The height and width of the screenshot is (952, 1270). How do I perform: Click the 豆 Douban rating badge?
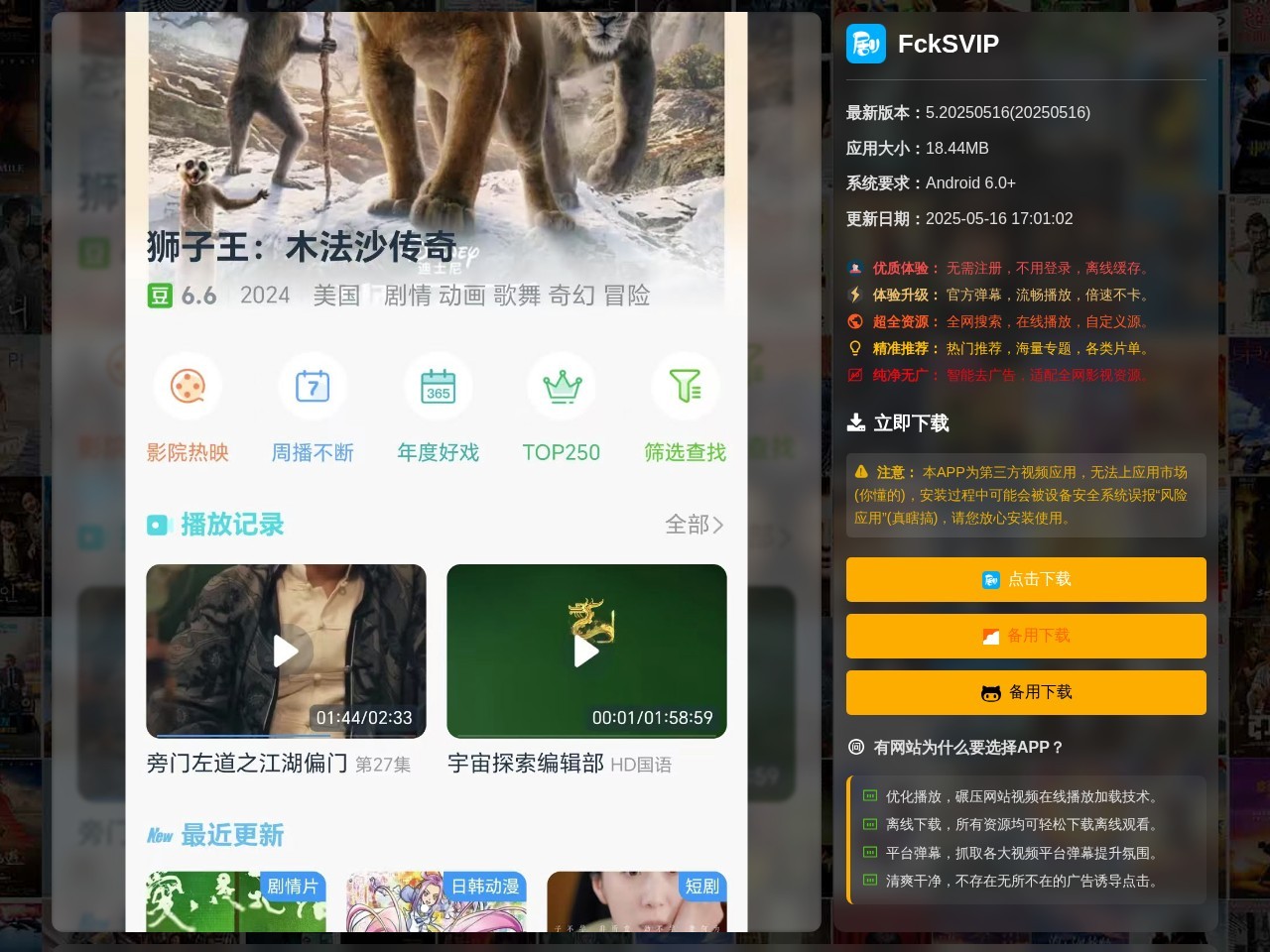click(x=160, y=295)
